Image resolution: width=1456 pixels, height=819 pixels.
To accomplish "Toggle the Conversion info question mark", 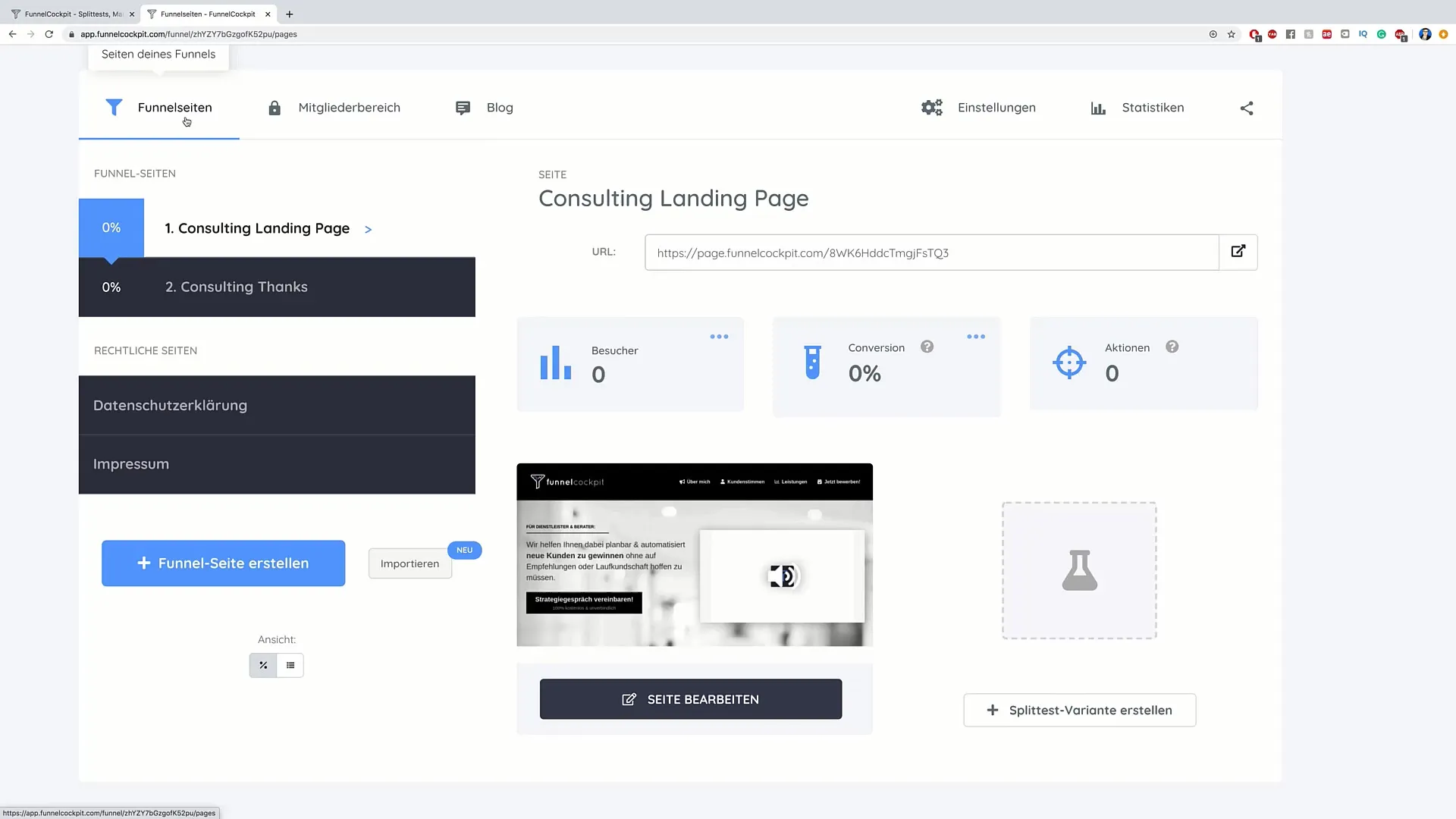I will tap(926, 347).
